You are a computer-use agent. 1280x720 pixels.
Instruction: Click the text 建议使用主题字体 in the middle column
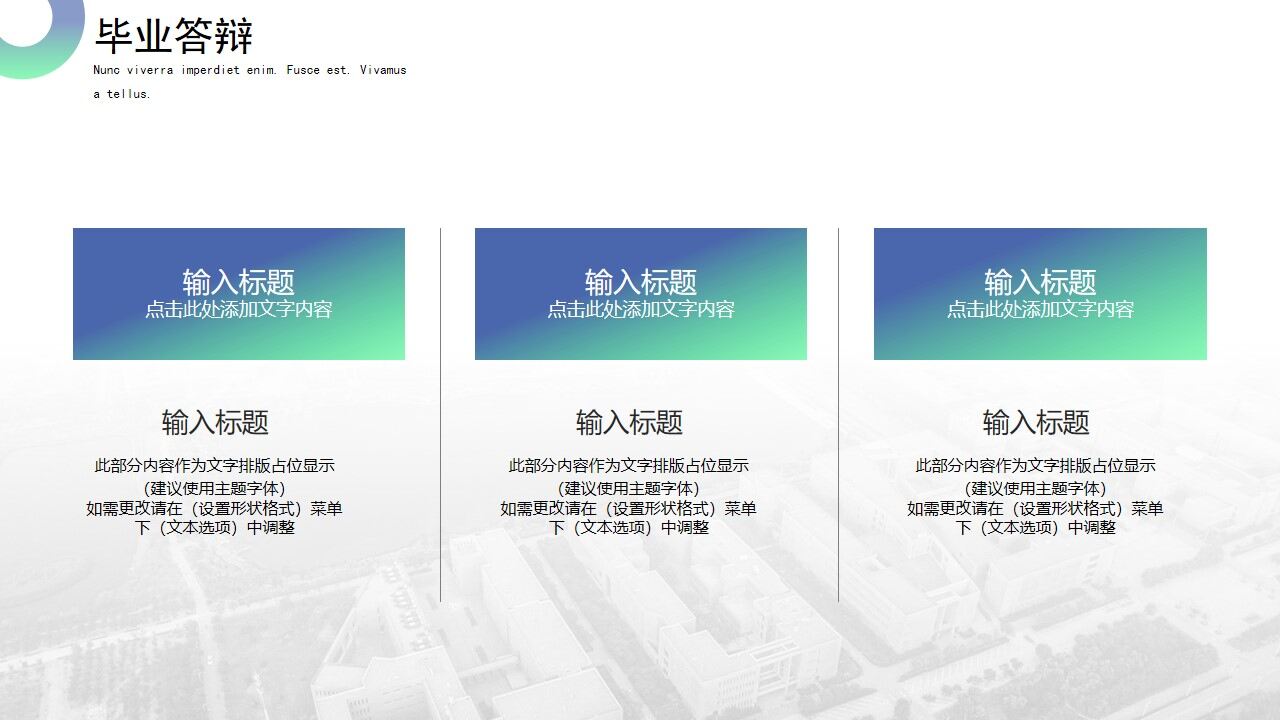(x=630, y=487)
